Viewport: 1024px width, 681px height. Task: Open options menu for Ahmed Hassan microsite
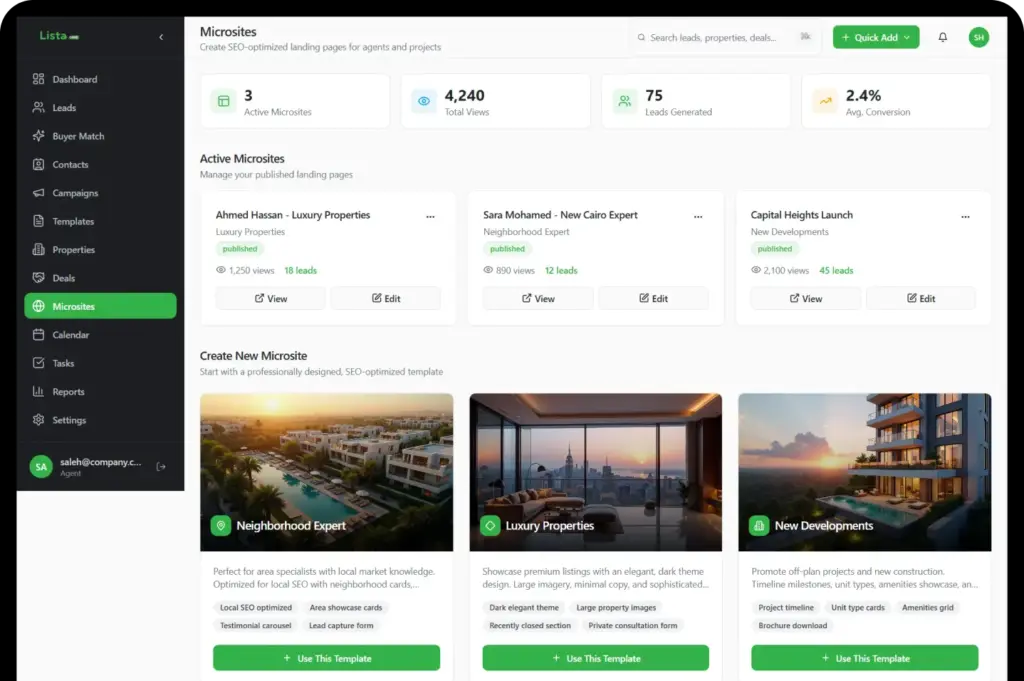(x=430, y=216)
